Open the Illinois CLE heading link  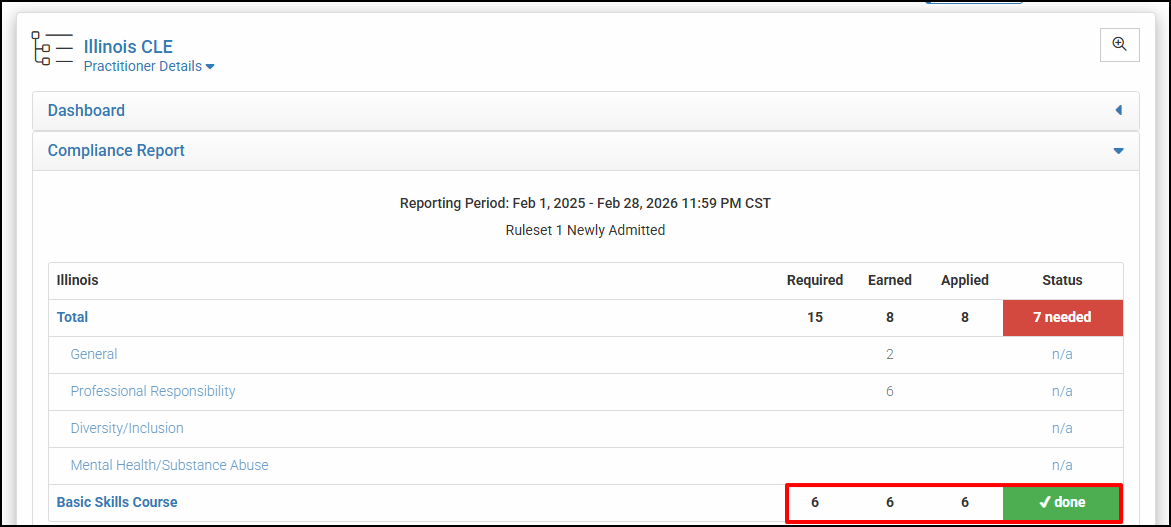pos(128,47)
